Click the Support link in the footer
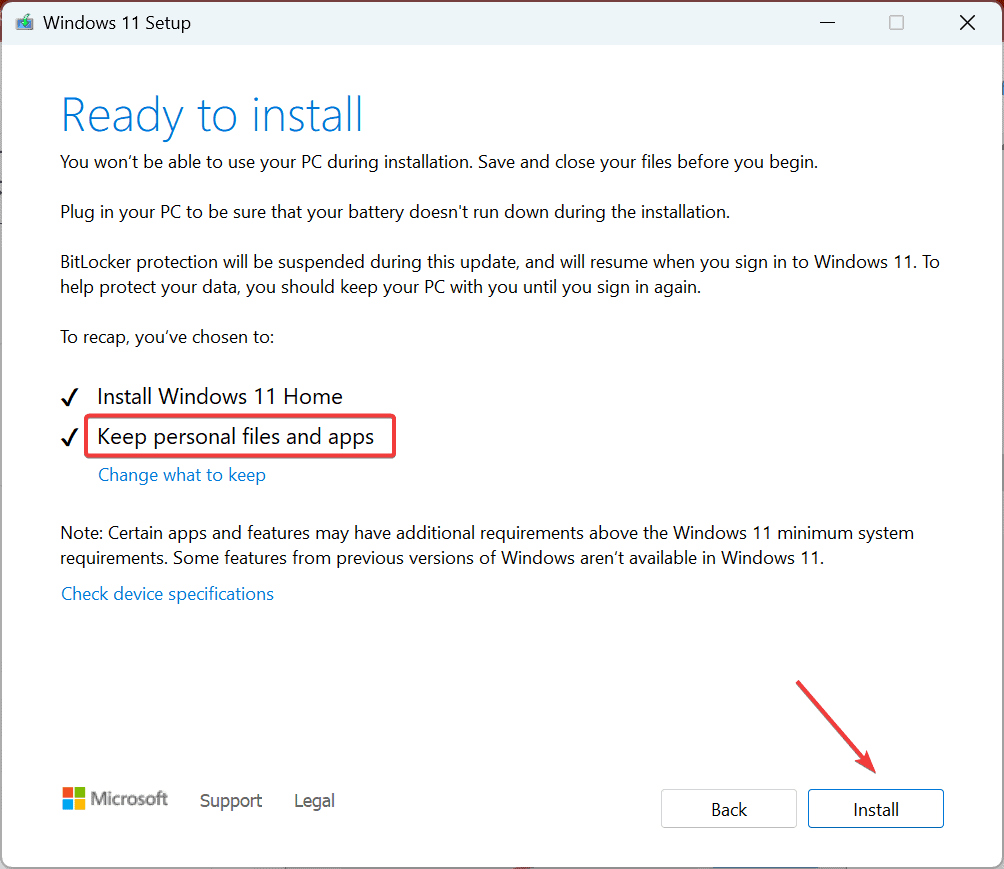The height and width of the screenshot is (869, 1004). tap(230, 800)
